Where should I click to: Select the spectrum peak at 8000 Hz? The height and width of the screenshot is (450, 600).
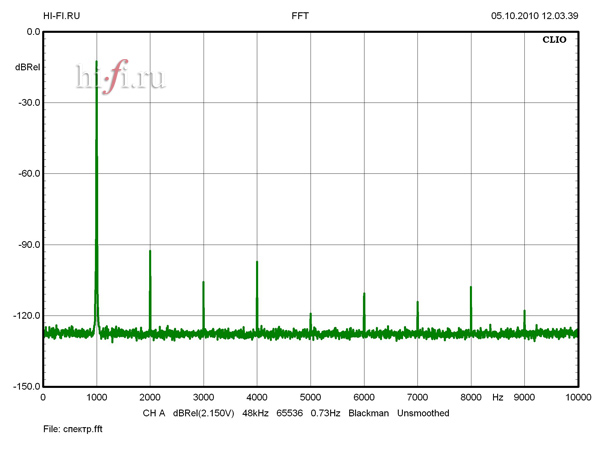471,289
